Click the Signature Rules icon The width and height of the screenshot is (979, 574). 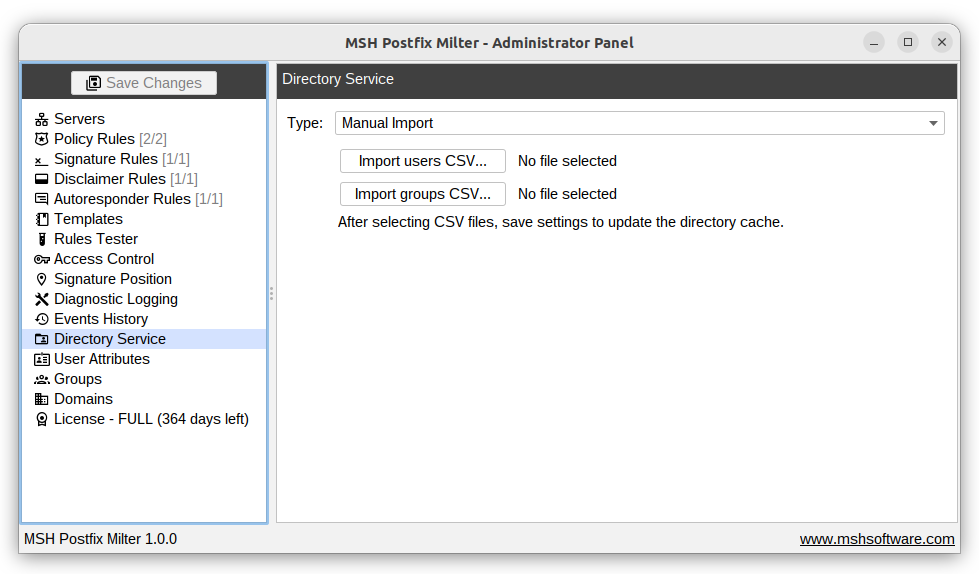[x=41, y=160]
